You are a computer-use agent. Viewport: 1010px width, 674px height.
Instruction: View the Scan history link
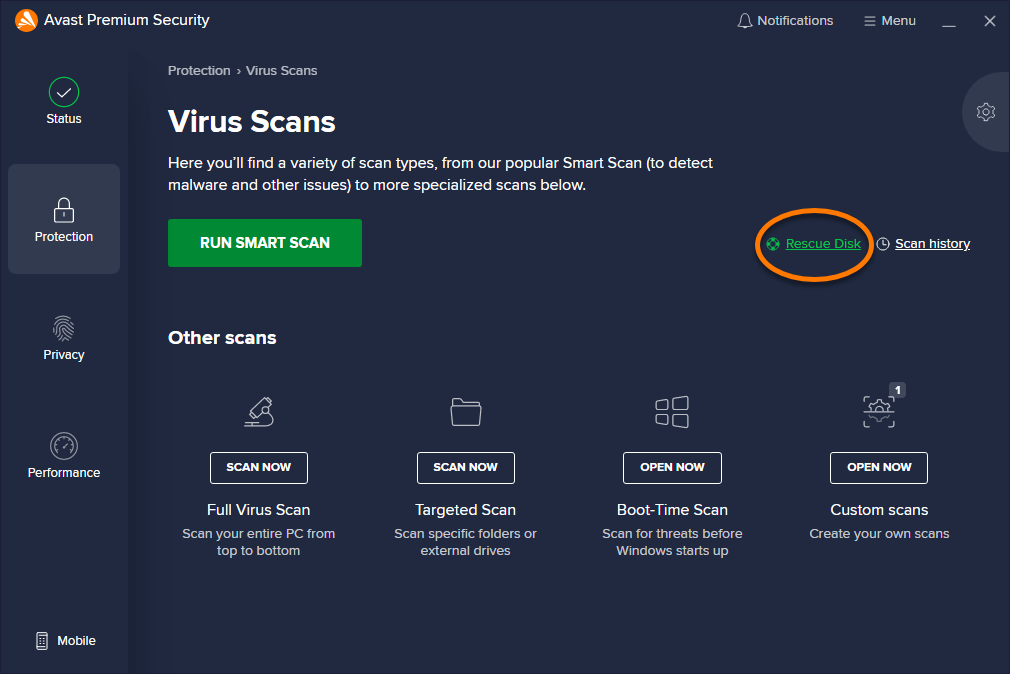point(931,244)
